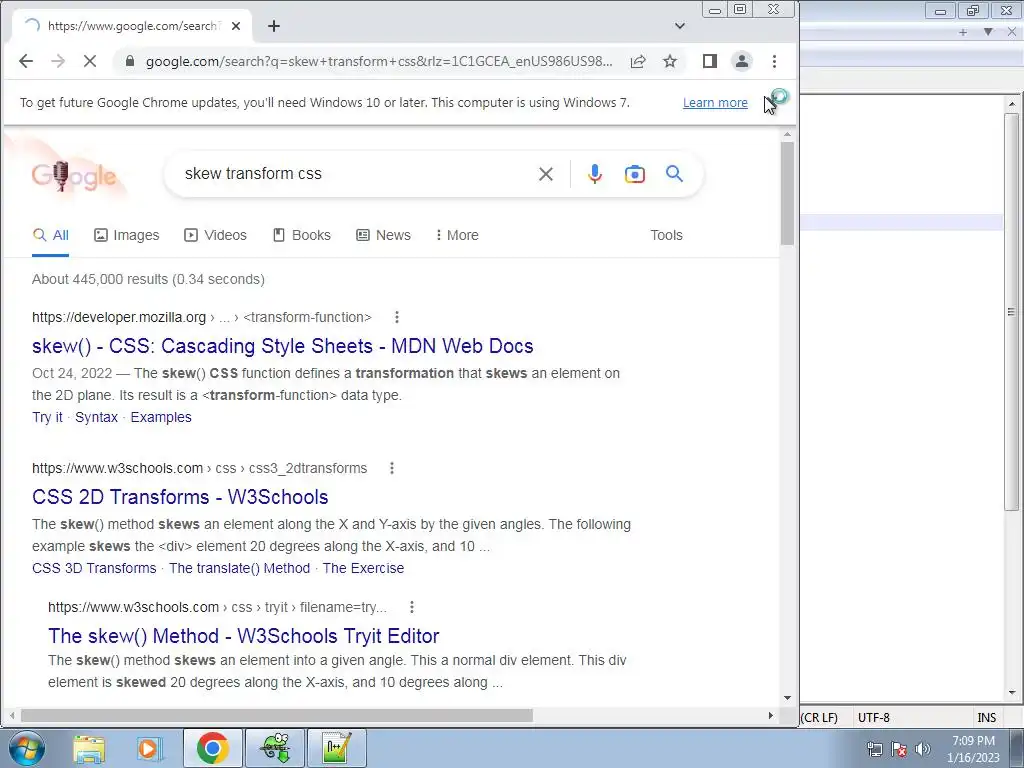Open options for Tryit Editor result
The width and height of the screenshot is (1024, 768).
411,607
